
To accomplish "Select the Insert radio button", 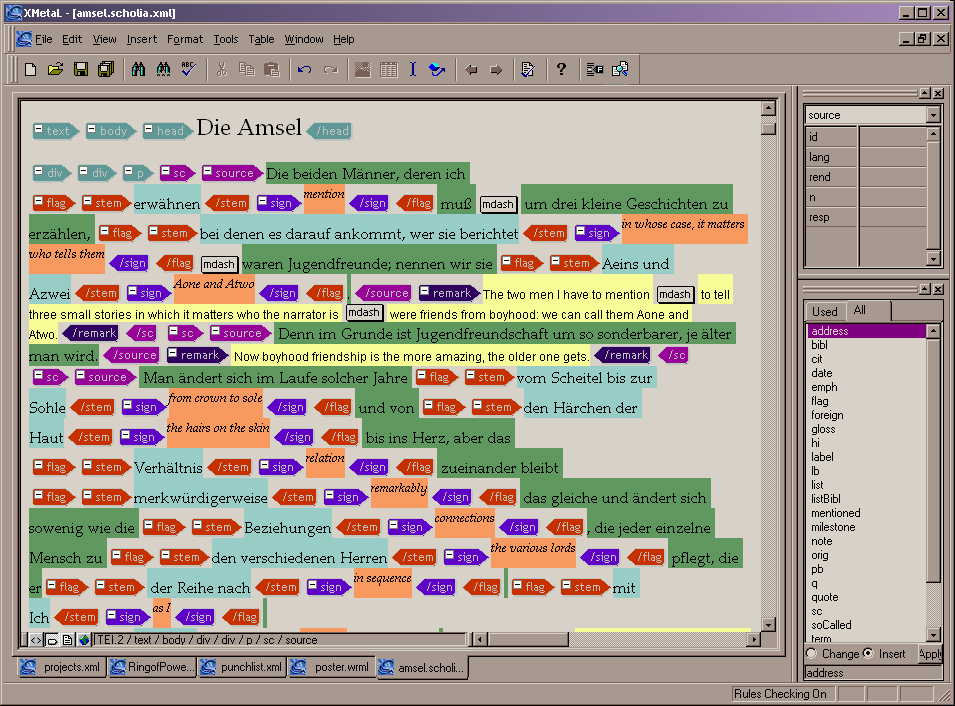I will pos(868,653).
